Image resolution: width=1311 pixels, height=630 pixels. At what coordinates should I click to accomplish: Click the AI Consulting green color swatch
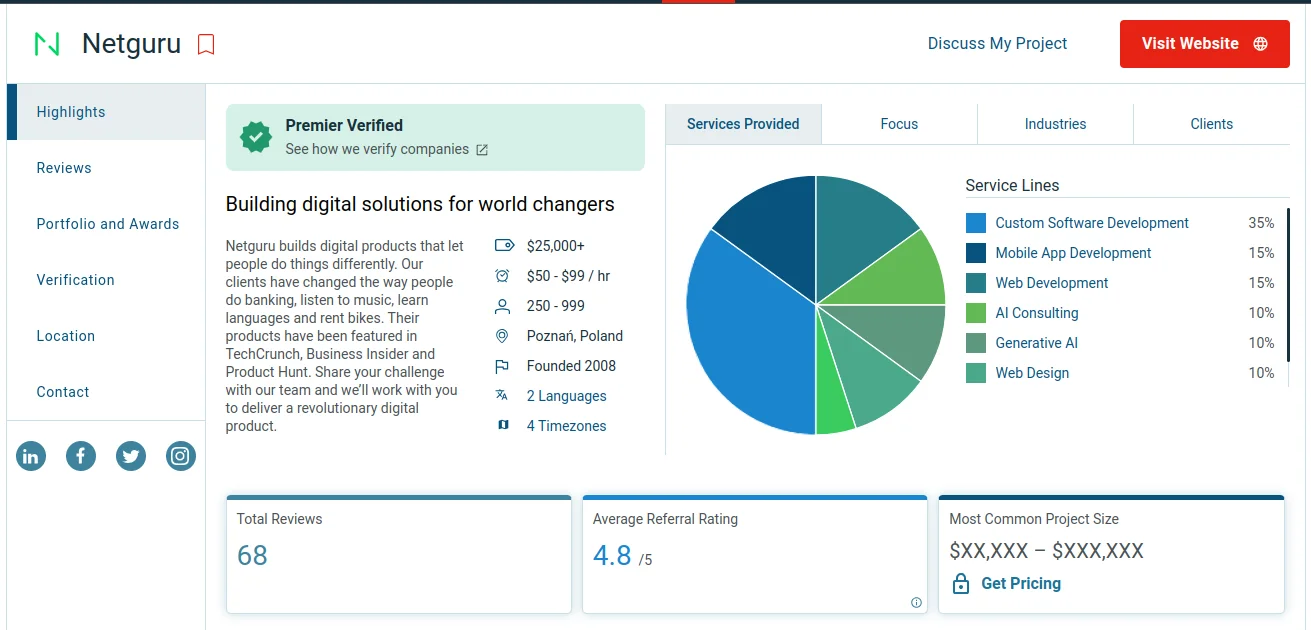tap(976, 313)
